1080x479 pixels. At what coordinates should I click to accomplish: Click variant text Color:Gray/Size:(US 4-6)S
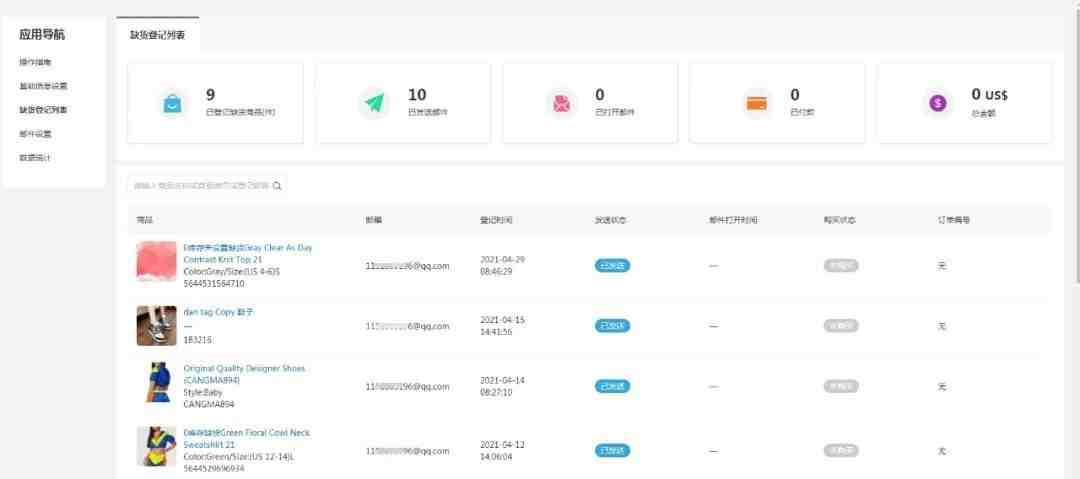tap(231, 272)
